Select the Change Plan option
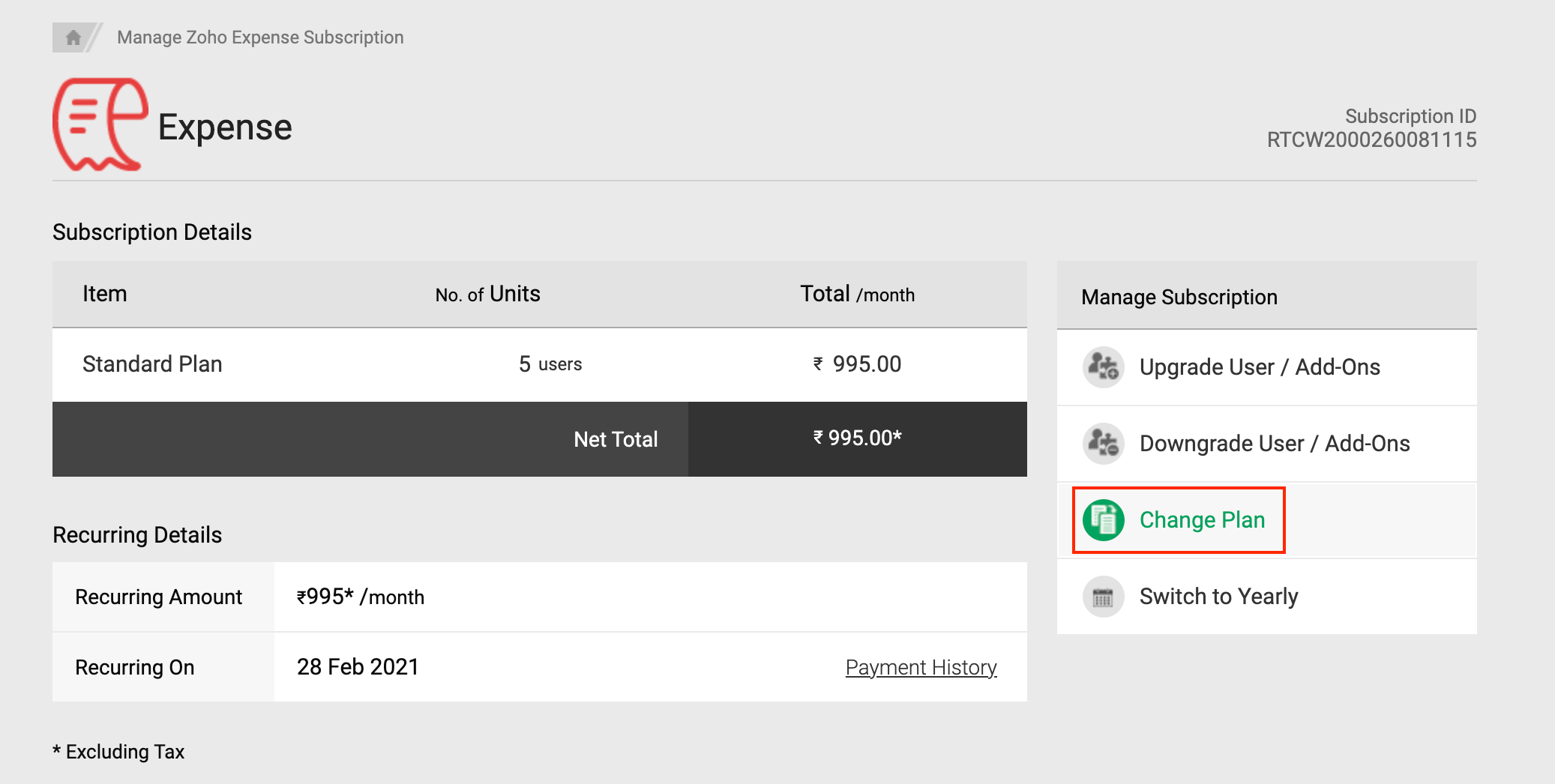 coord(1201,519)
